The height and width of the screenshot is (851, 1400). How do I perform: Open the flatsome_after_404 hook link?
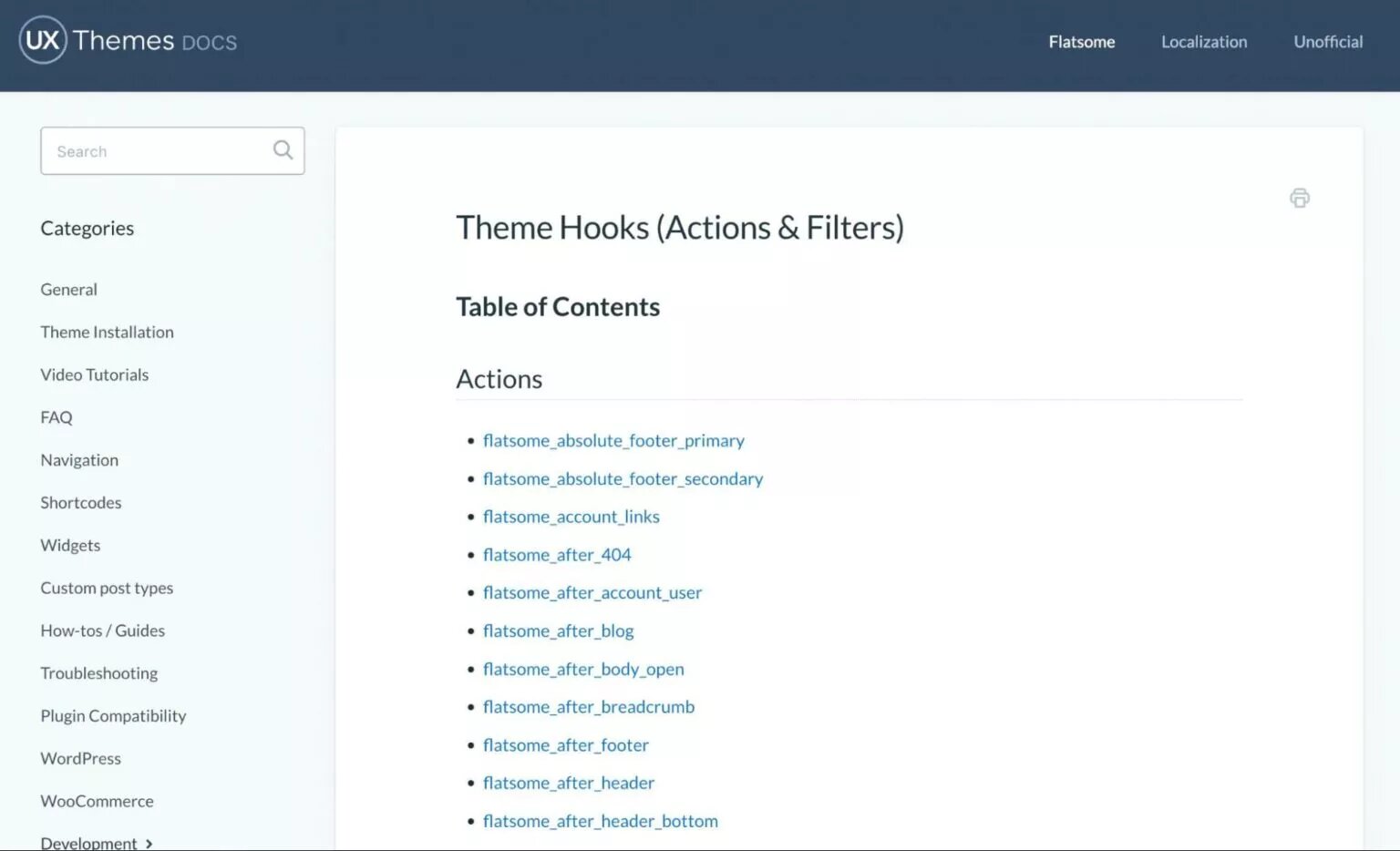557,554
